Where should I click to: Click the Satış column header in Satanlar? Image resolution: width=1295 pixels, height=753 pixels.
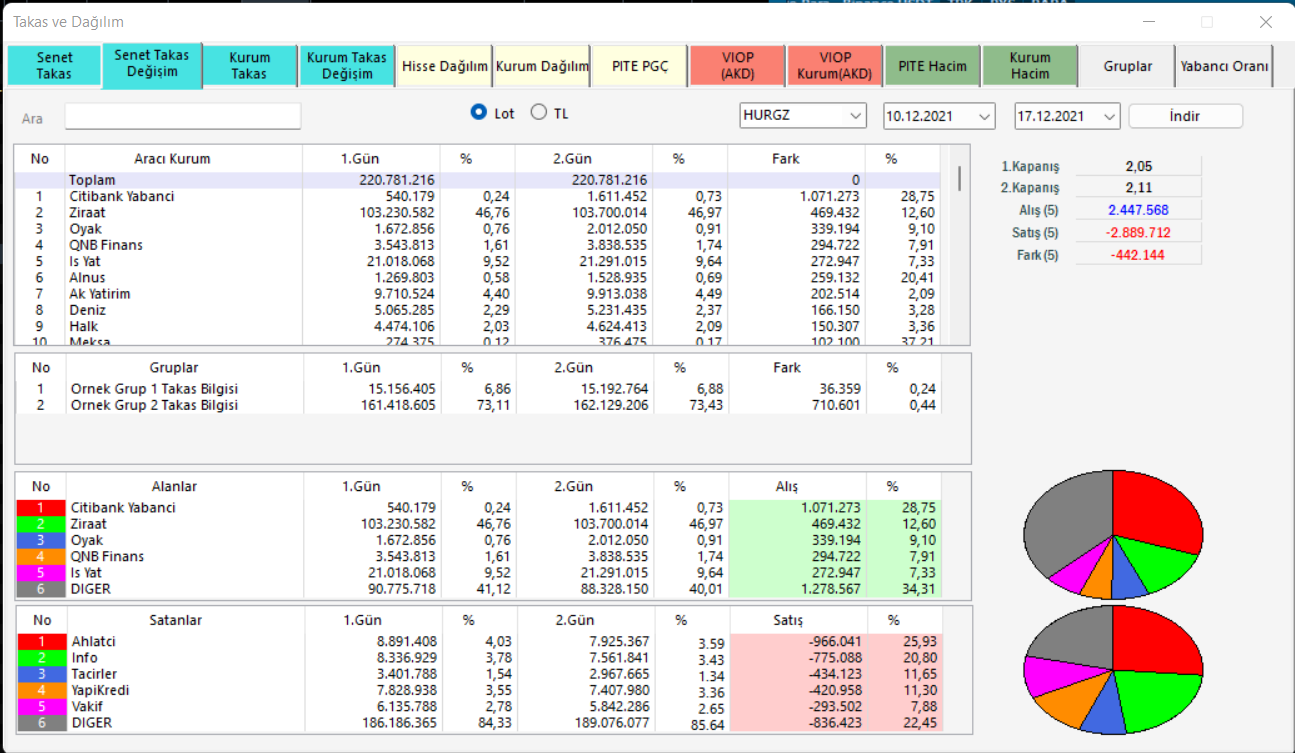click(x=787, y=620)
